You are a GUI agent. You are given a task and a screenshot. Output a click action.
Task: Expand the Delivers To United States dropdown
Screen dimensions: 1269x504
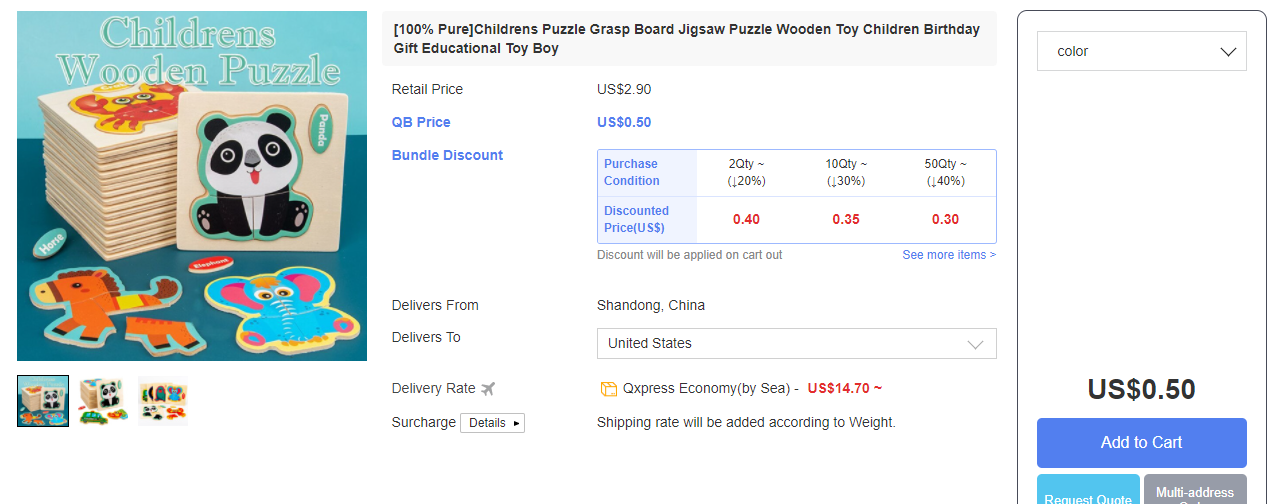[796, 343]
